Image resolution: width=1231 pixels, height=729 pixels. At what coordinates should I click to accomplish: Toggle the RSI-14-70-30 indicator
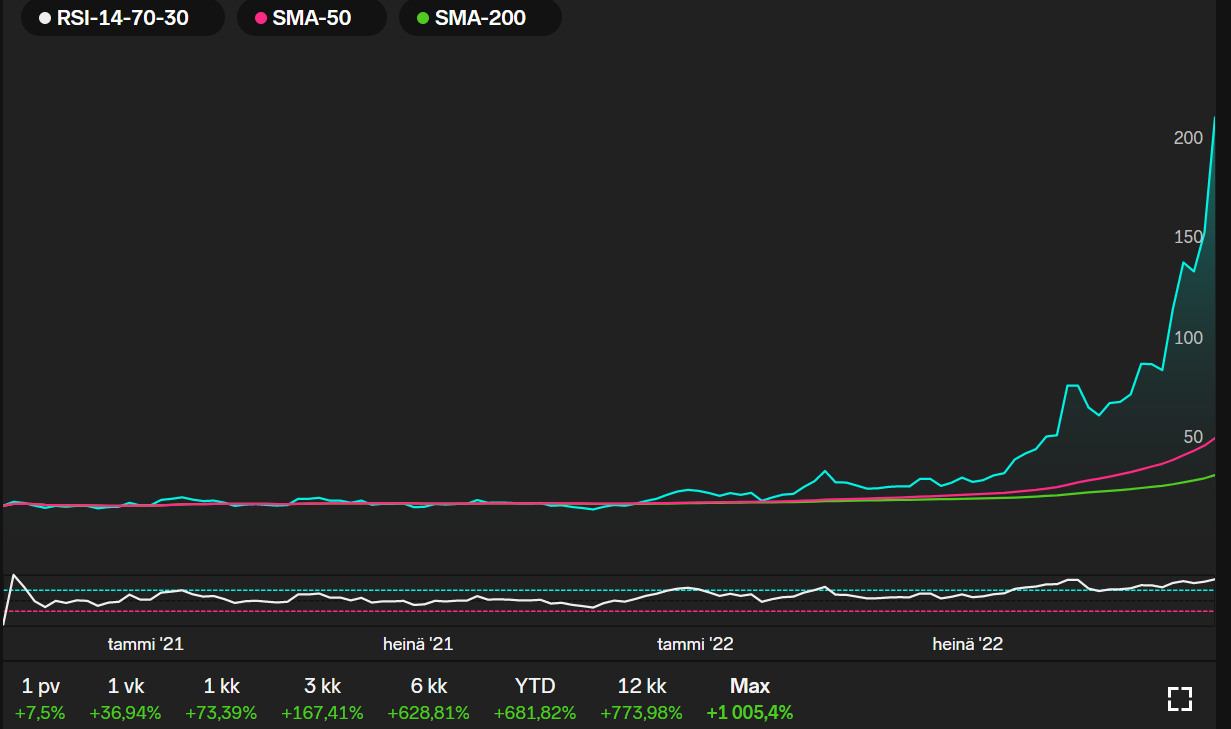(122, 18)
